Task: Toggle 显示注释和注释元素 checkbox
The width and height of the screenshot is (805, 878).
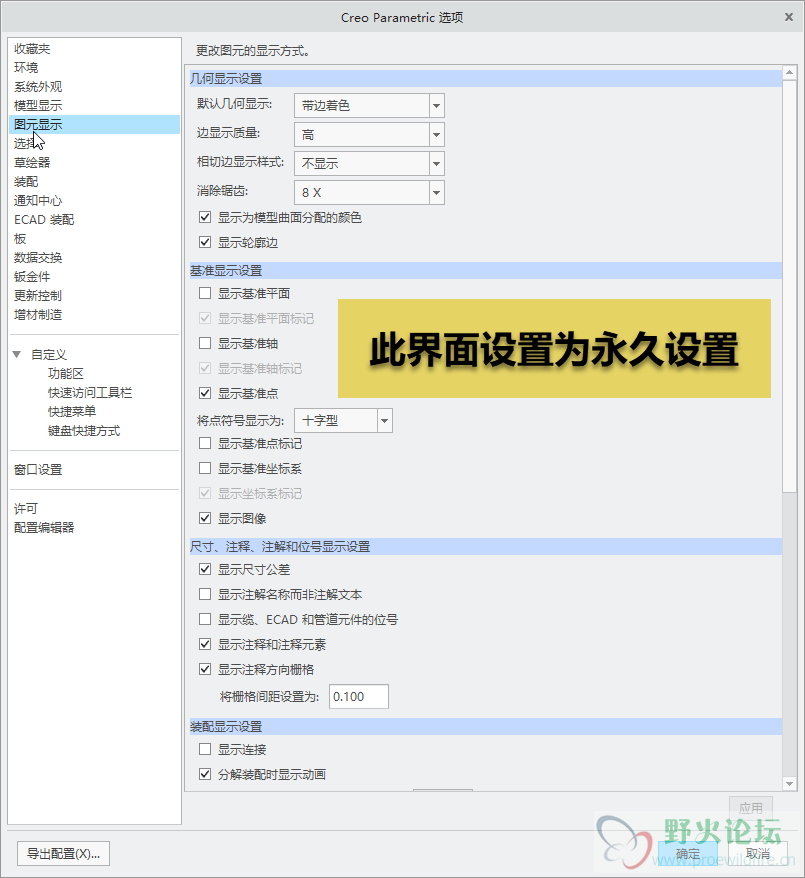Action: (x=205, y=645)
